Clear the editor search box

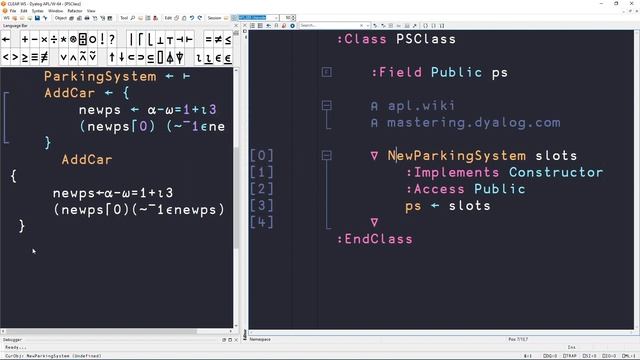click(x=361, y=26)
